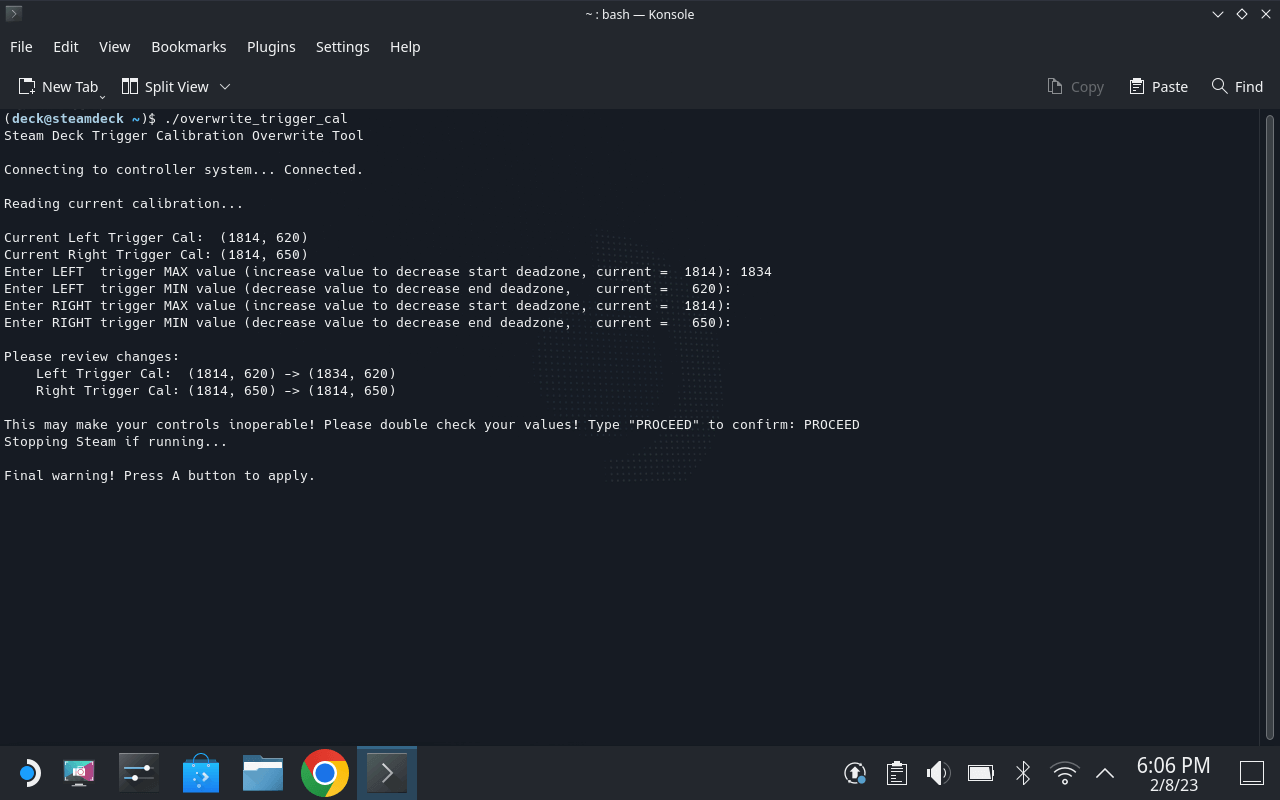Viewport: 1280px width, 800px height.
Task: Click the "Enter RIGHT trigger MIN value" line
Action: (368, 323)
